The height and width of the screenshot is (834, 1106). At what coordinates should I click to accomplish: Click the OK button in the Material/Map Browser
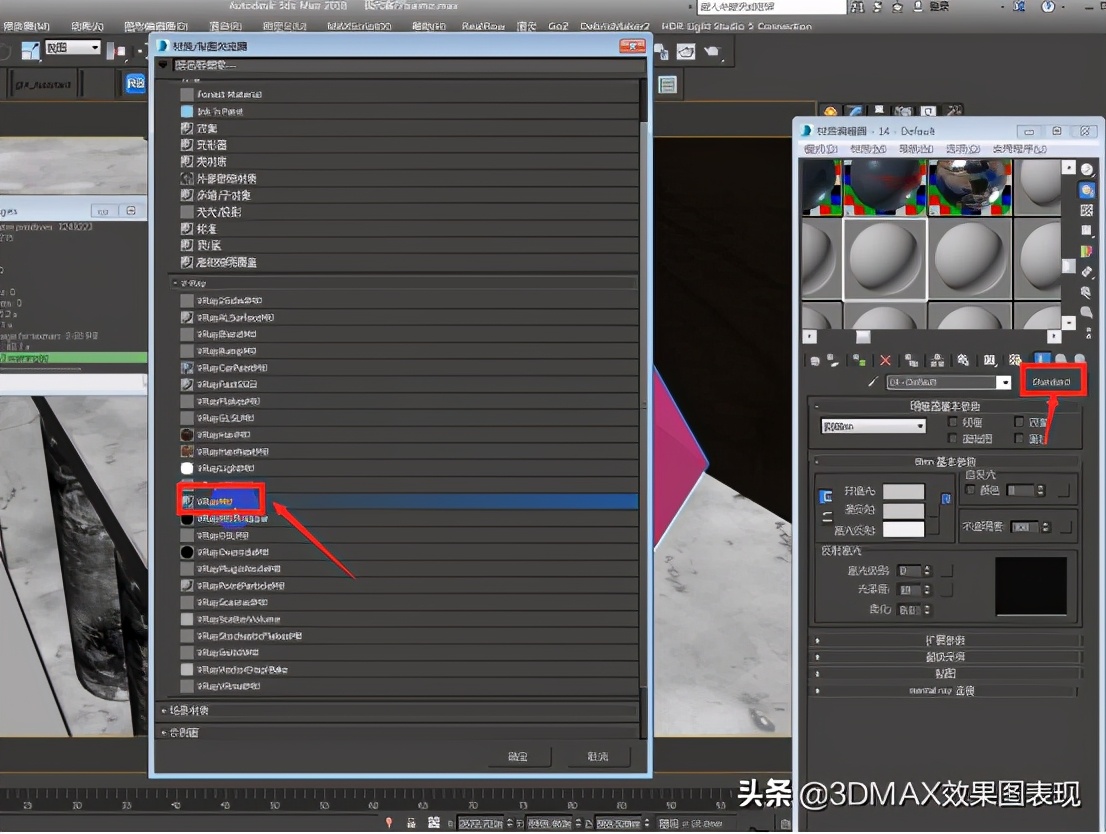pyautogui.click(x=520, y=757)
